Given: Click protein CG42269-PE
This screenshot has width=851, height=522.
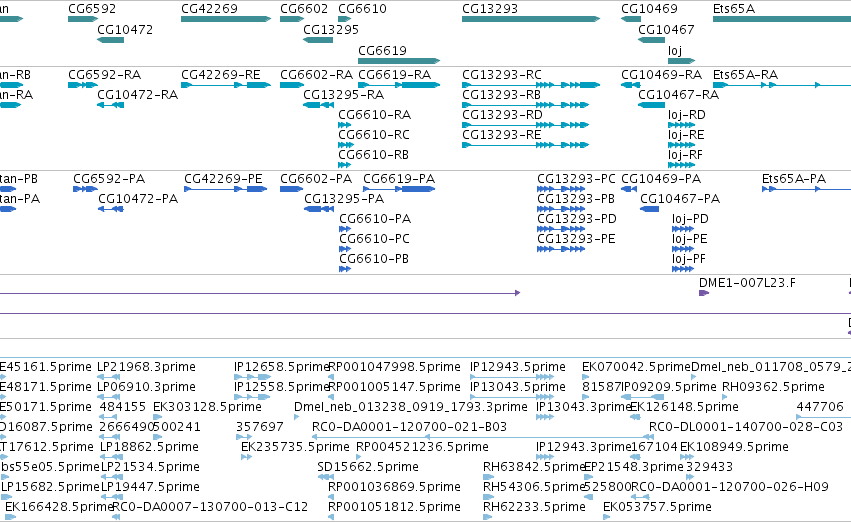Looking at the screenshot, I should tap(223, 179).
